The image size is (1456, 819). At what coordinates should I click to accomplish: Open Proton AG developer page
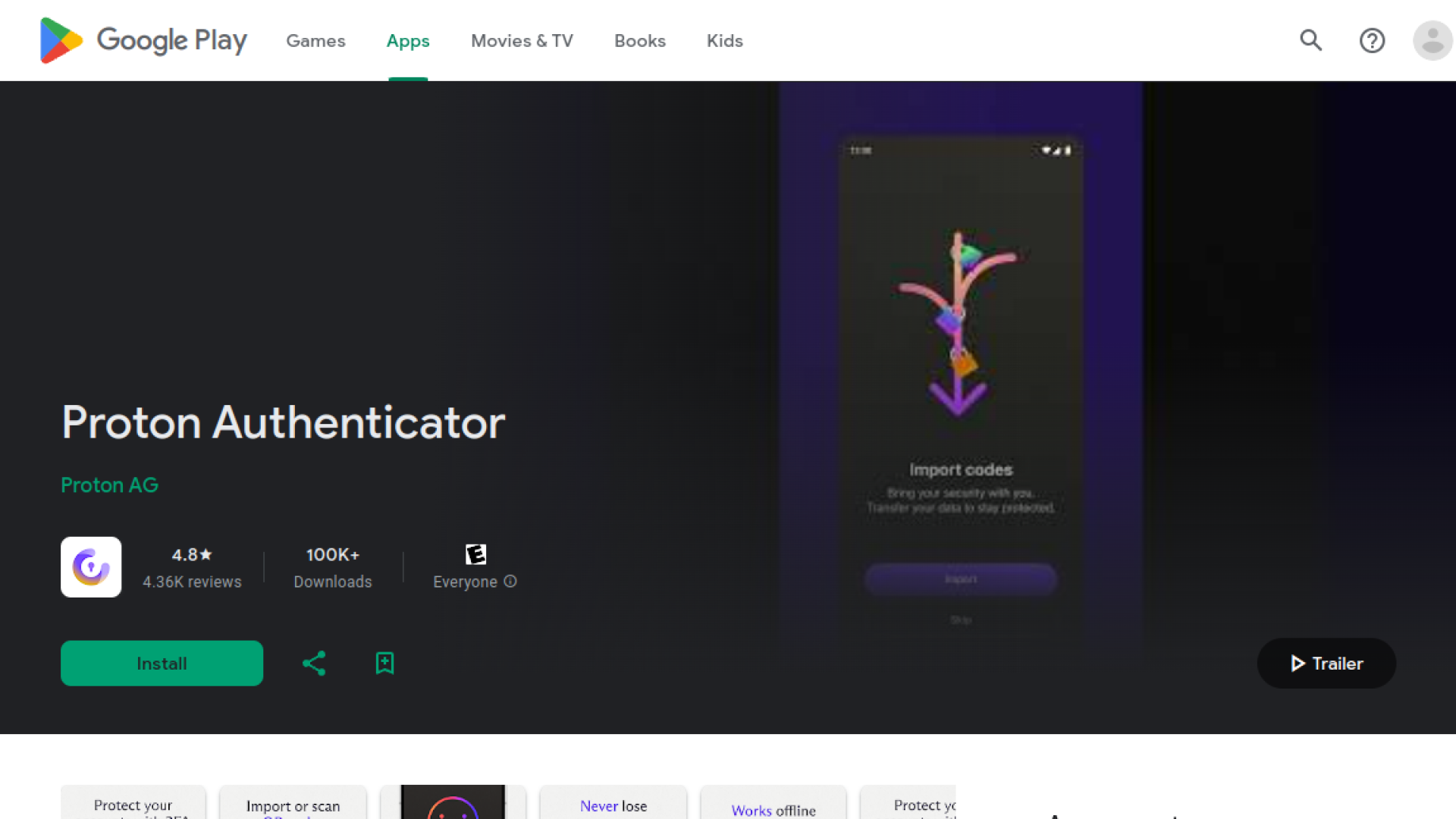click(109, 485)
